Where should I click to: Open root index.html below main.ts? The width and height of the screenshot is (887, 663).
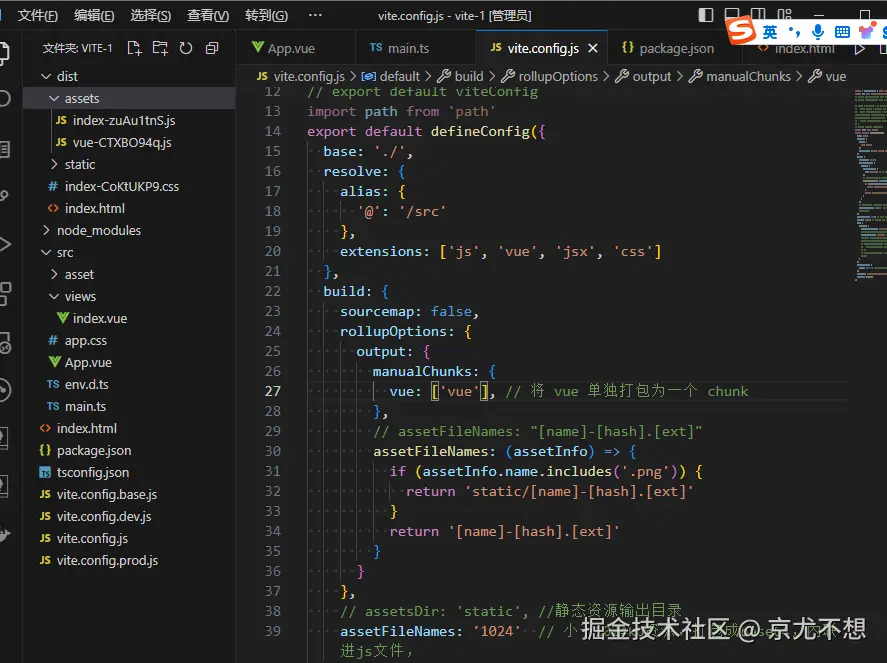pyautogui.click(x=129, y=429)
